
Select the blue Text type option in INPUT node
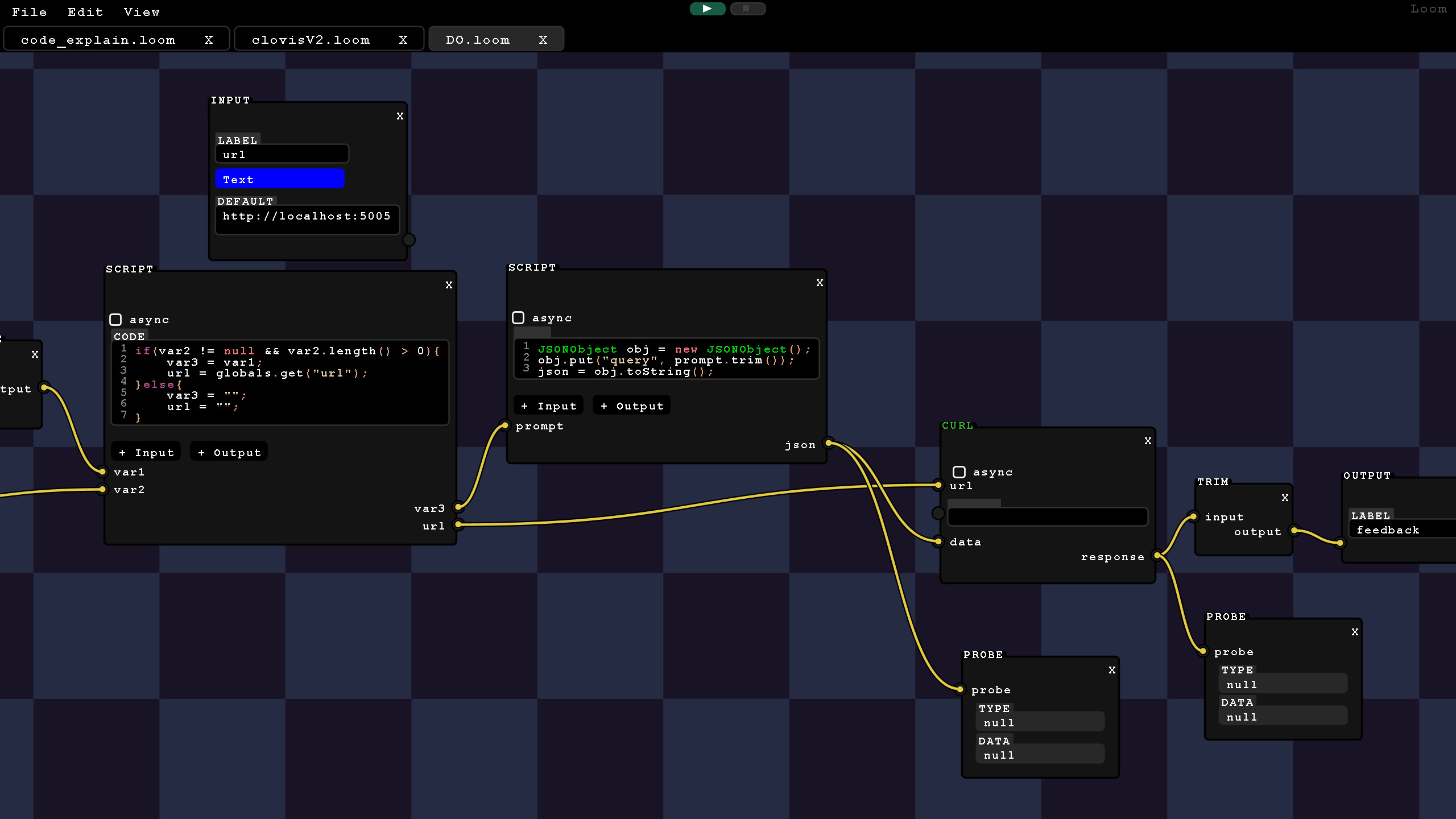click(279, 179)
